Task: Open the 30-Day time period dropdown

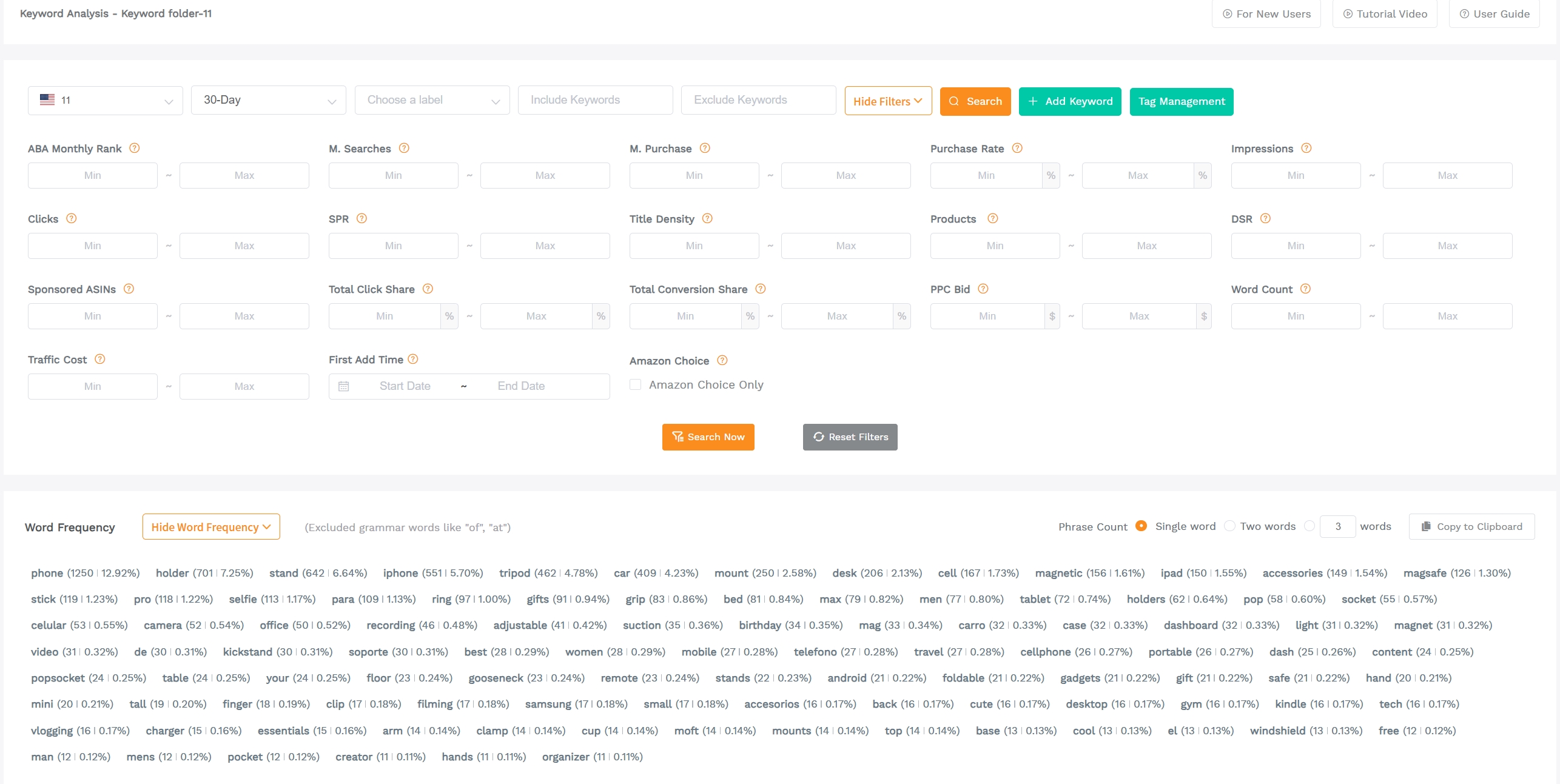Action: pyautogui.click(x=268, y=99)
